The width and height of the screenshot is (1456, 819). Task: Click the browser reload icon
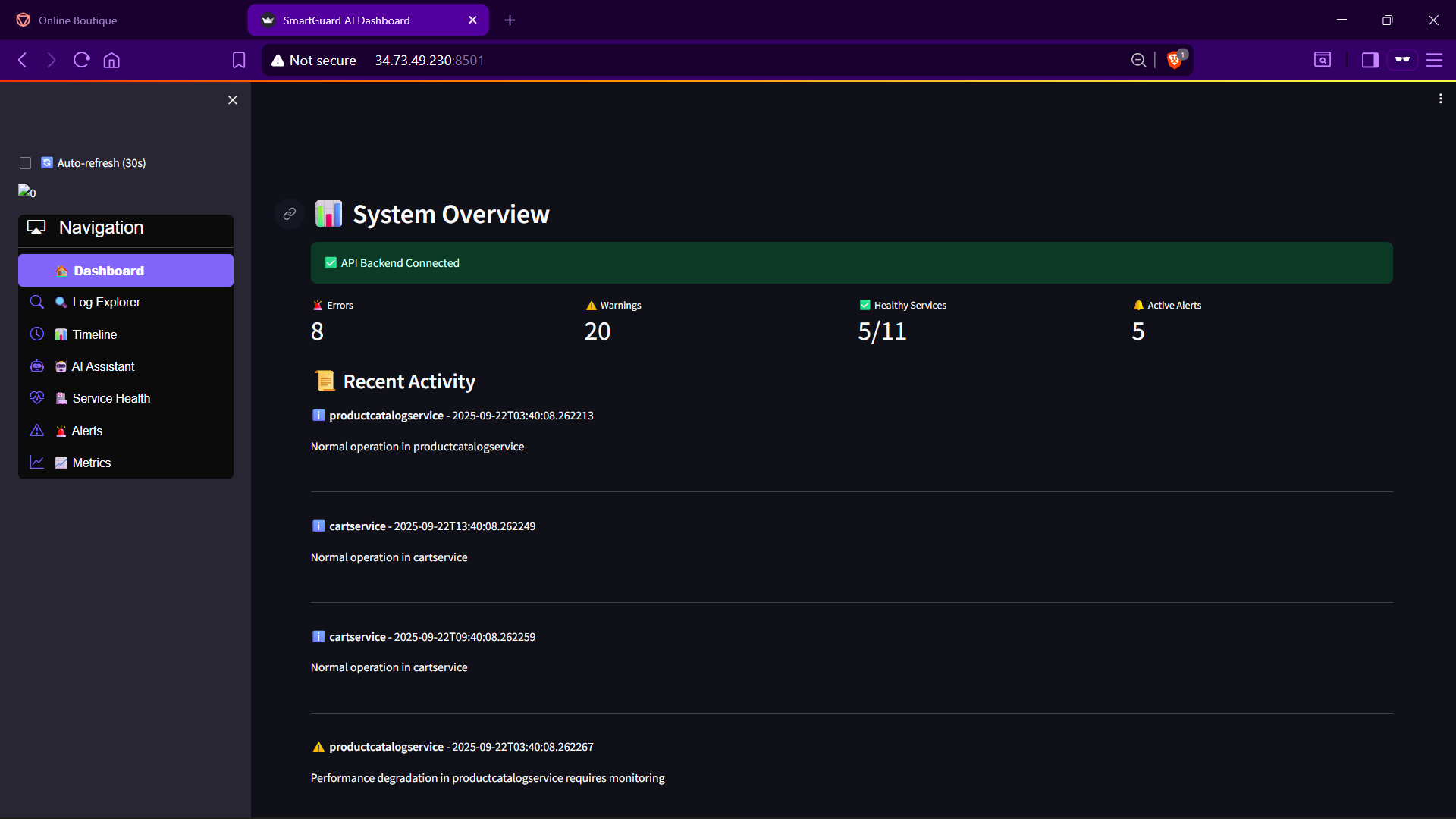pos(82,60)
